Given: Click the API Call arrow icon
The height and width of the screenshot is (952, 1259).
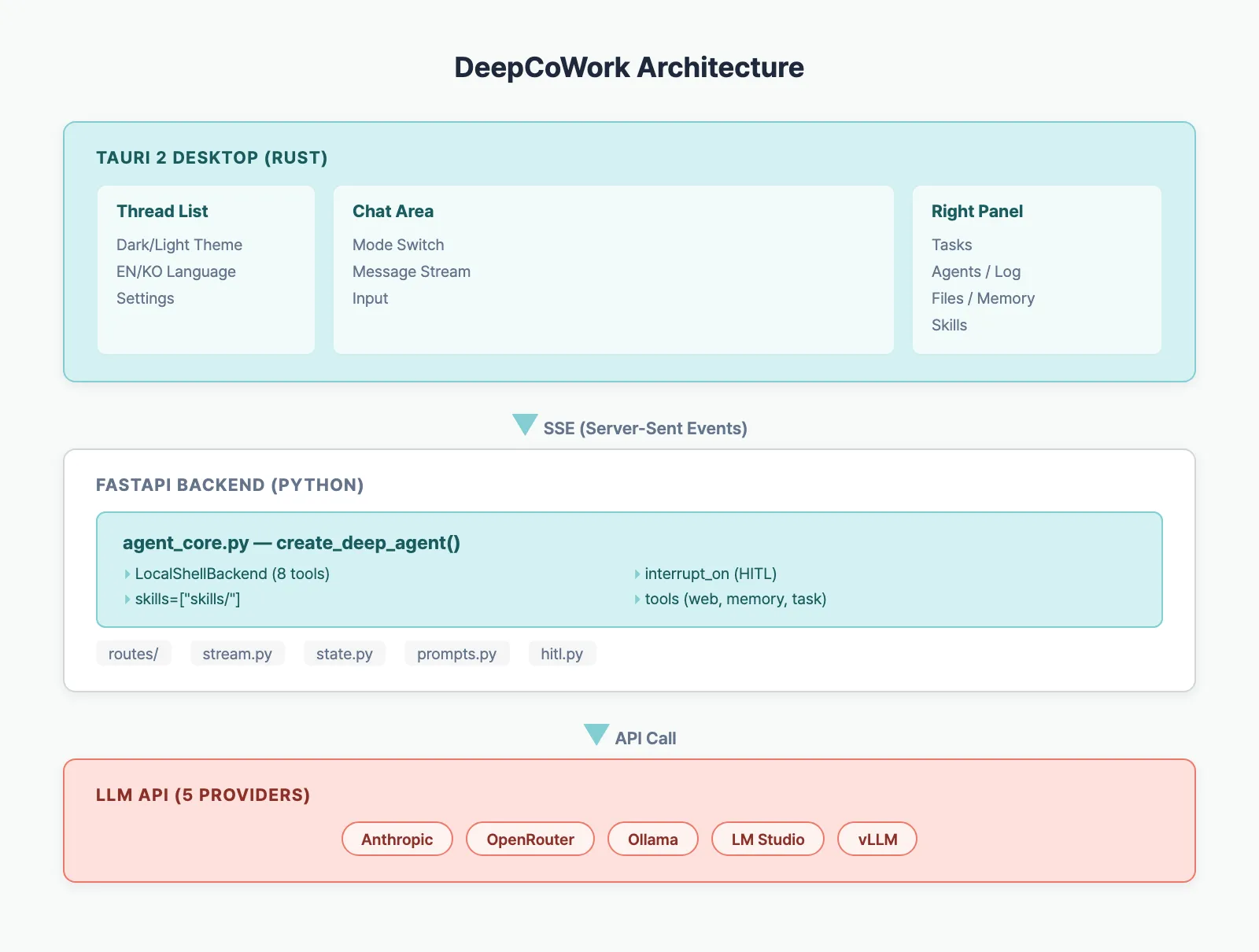Looking at the screenshot, I should tap(596, 736).
